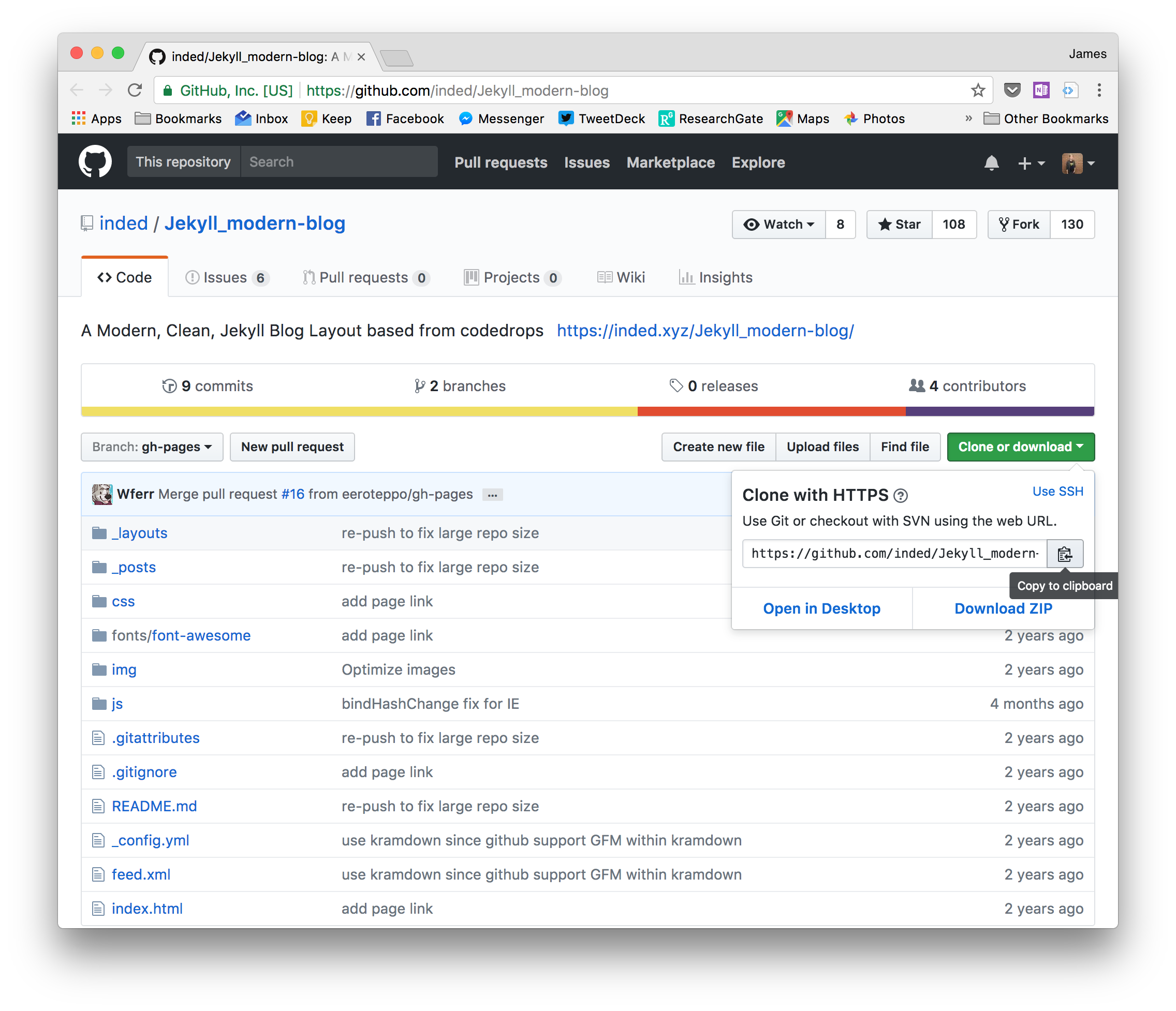Open the Issues tab
This screenshot has height=1011, width=1176.
point(226,277)
